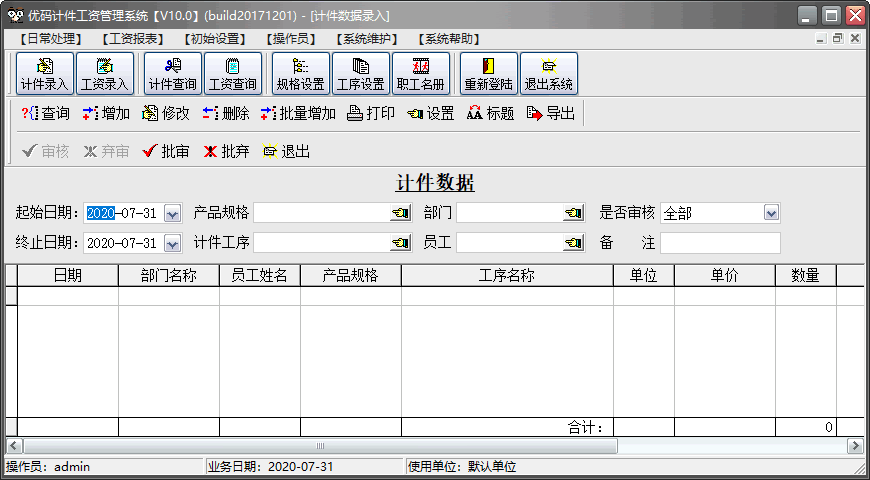Click the 退出 exit toolbar item
The width and height of the screenshot is (870, 480).
pos(286,151)
